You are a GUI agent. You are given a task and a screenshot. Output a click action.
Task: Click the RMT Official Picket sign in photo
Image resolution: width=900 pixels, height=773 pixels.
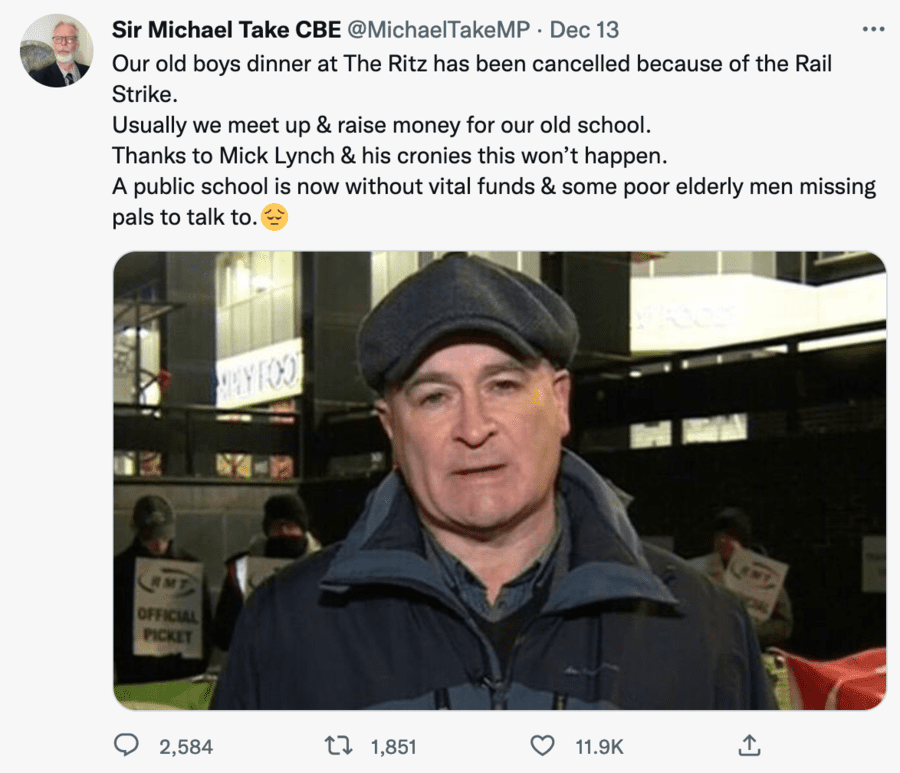(x=168, y=607)
